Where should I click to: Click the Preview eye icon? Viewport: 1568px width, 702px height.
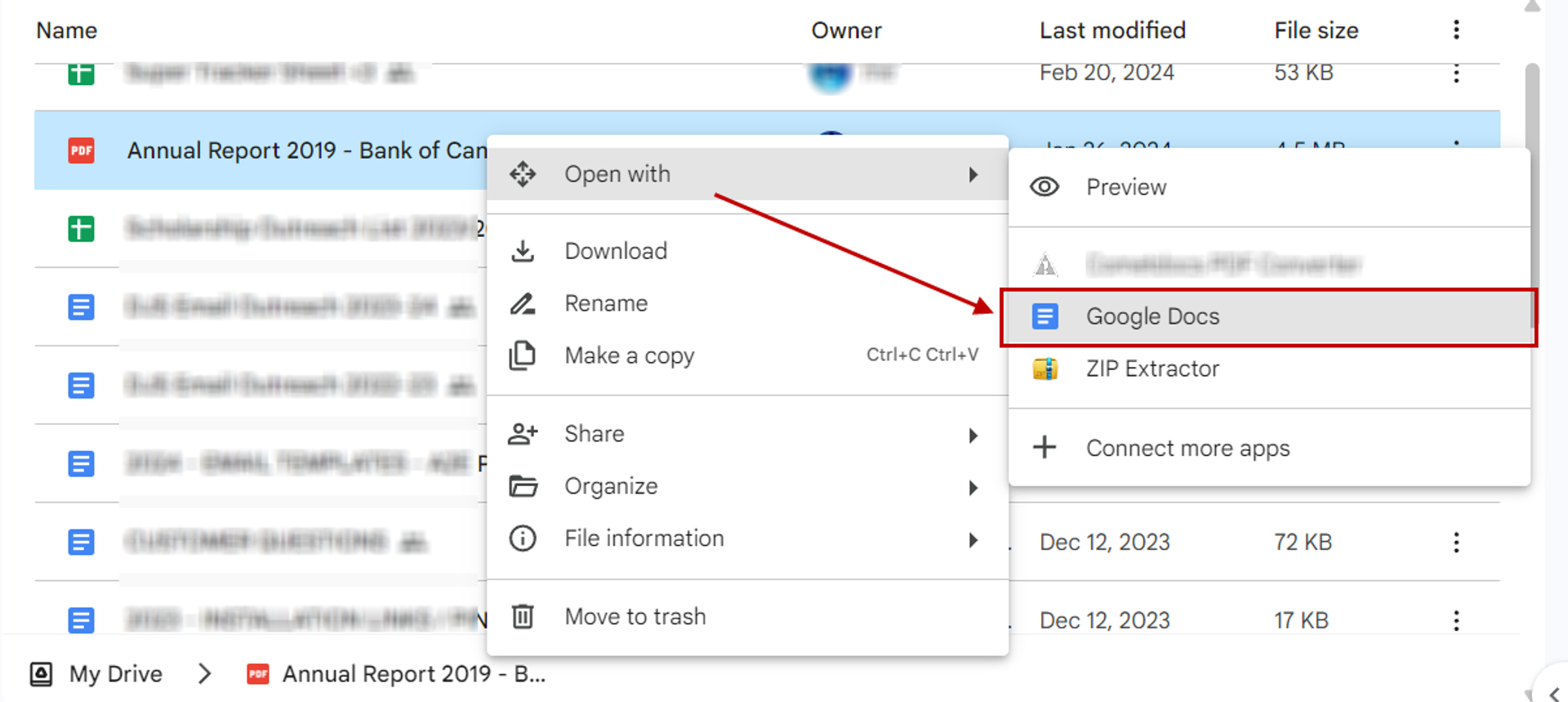(1045, 187)
